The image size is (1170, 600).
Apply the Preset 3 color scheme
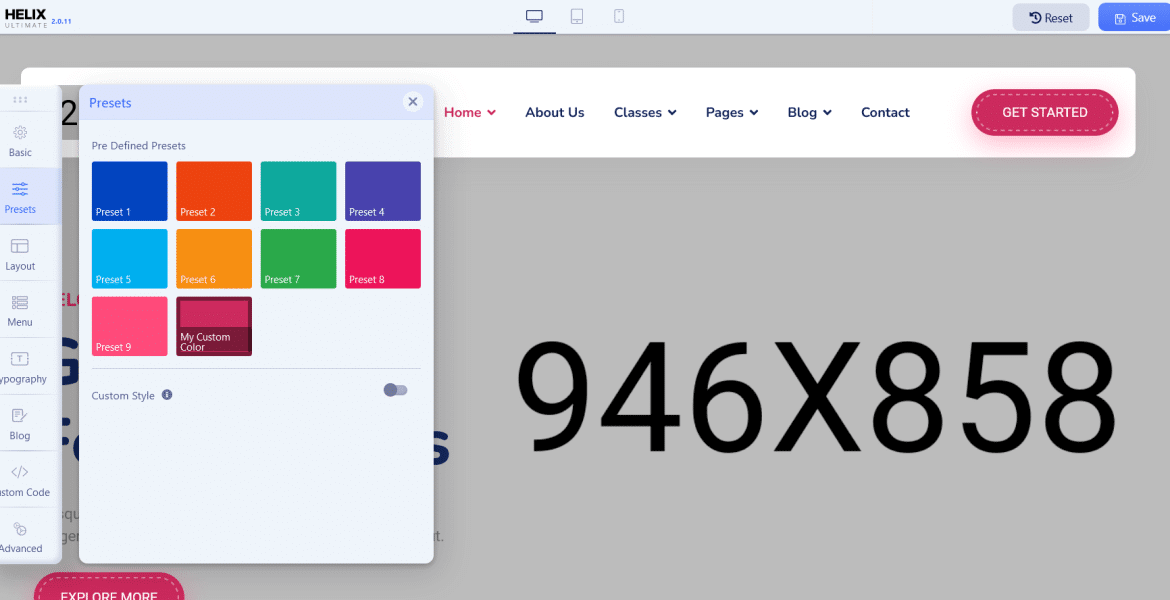(298, 191)
